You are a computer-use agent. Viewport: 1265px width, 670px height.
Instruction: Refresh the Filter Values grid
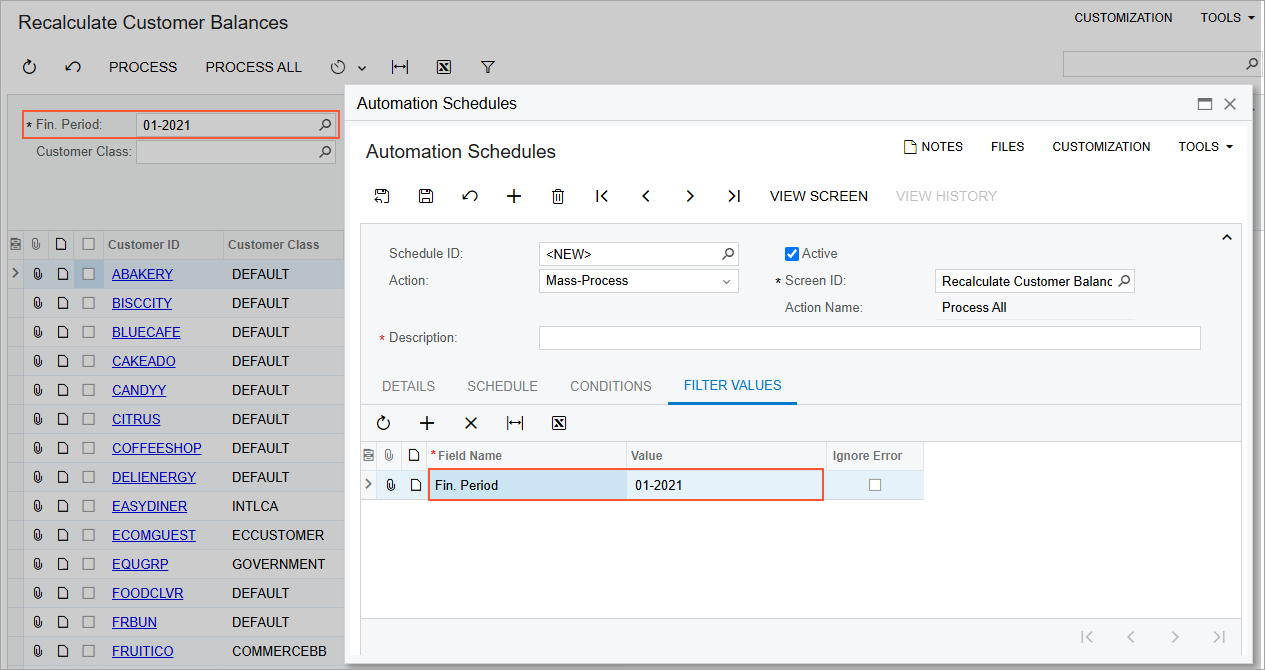tap(383, 423)
